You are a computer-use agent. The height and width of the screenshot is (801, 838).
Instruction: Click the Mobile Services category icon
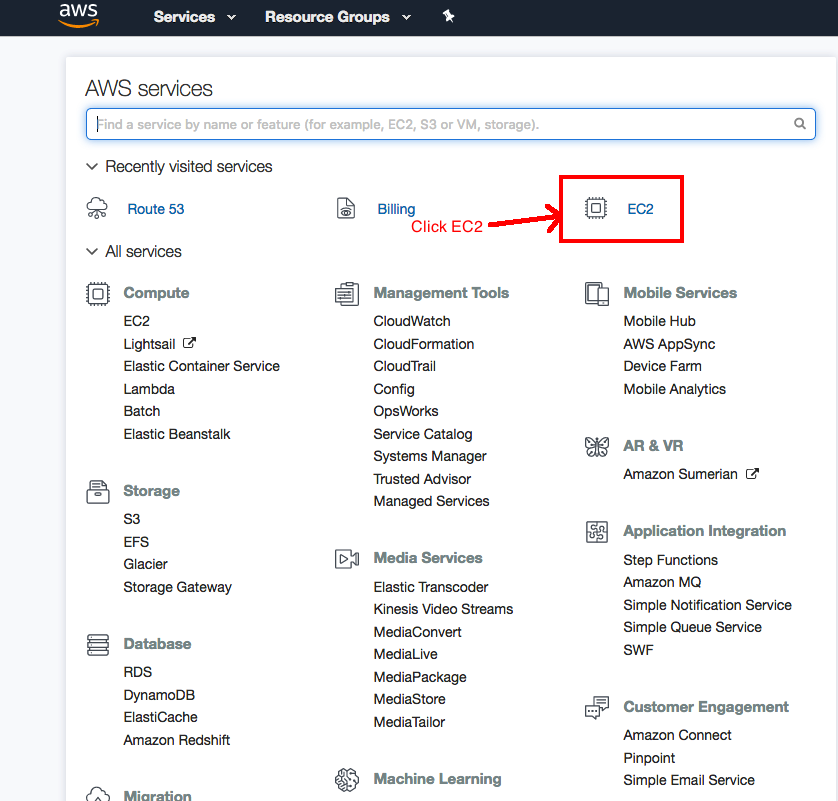pyautogui.click(x=597, y=294)
